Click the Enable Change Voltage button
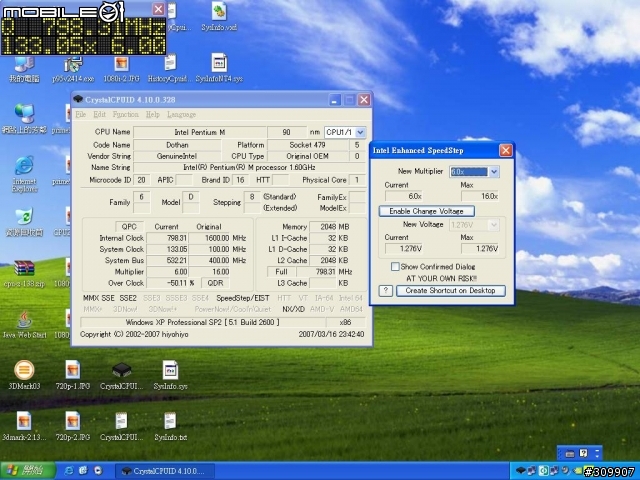Viewport: 640px width, 480px height. (427, 211)
